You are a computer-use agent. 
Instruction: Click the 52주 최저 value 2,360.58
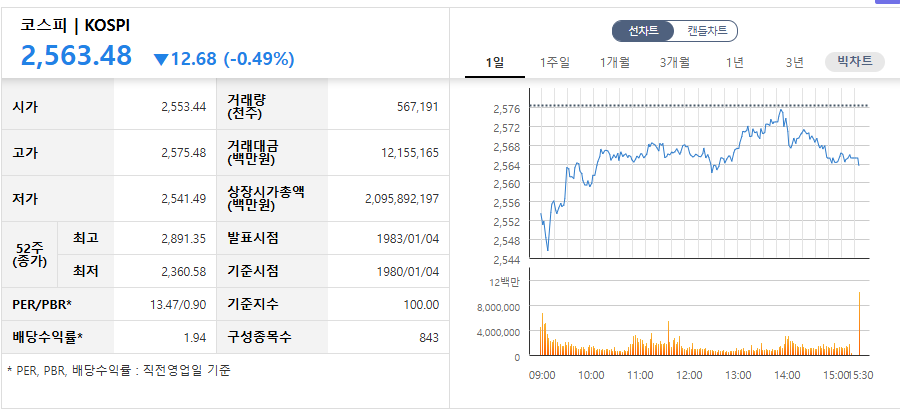(184, 271)
